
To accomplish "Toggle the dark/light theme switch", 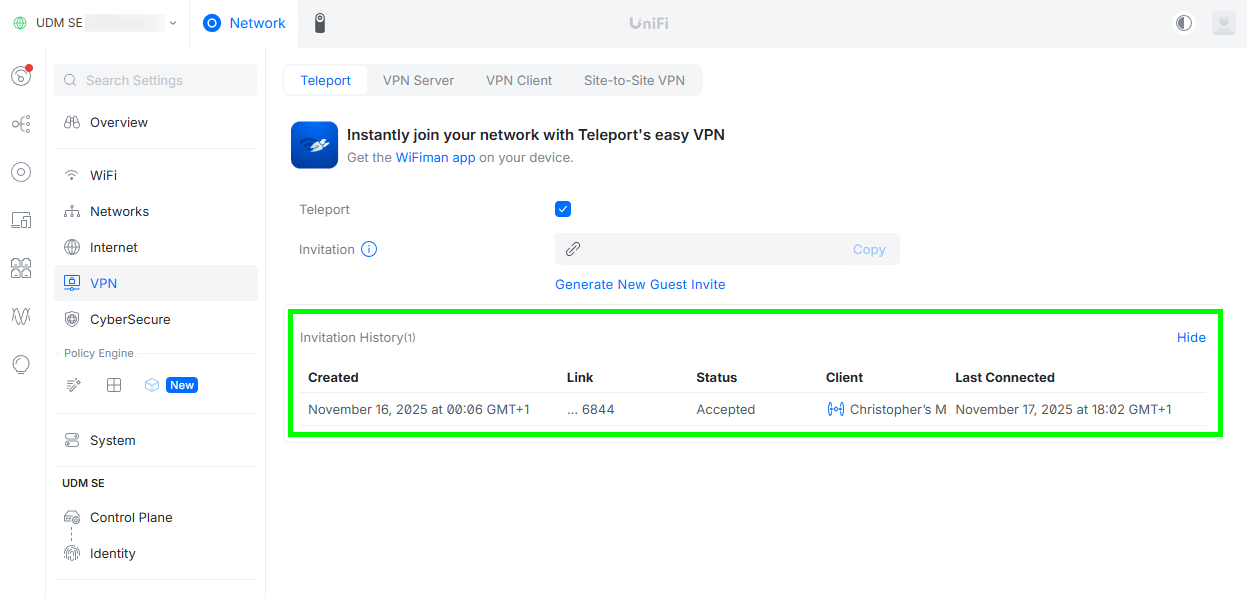I will click(x=1184, y=23).
